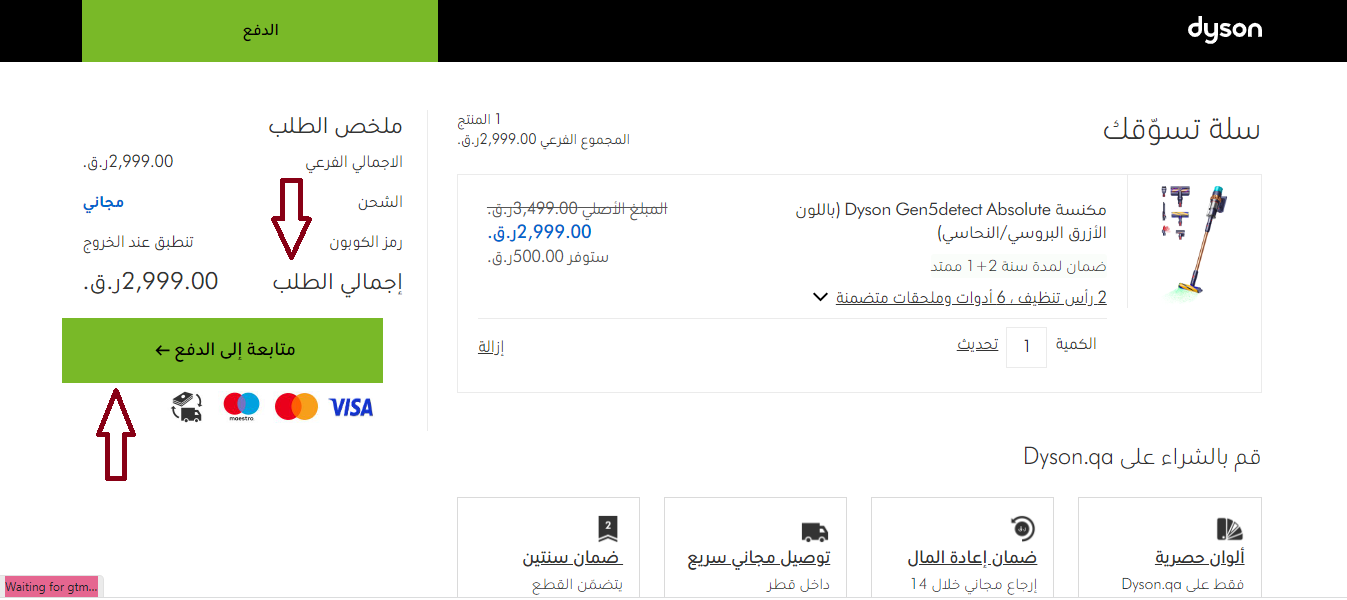This screenshot has width=1347, height=600.
Task: Click the تنطبق عند الخروج text
Action: [x=138, y=243]
